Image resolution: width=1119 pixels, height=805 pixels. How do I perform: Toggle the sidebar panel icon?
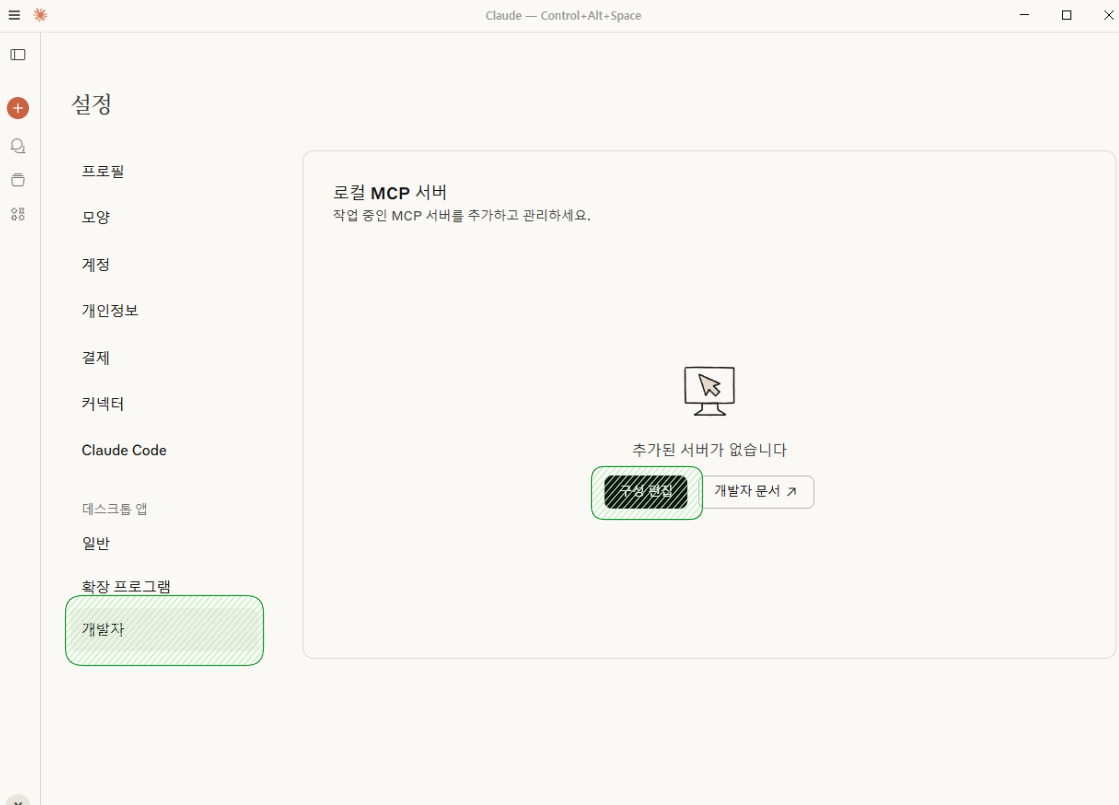tap(18, 55)
